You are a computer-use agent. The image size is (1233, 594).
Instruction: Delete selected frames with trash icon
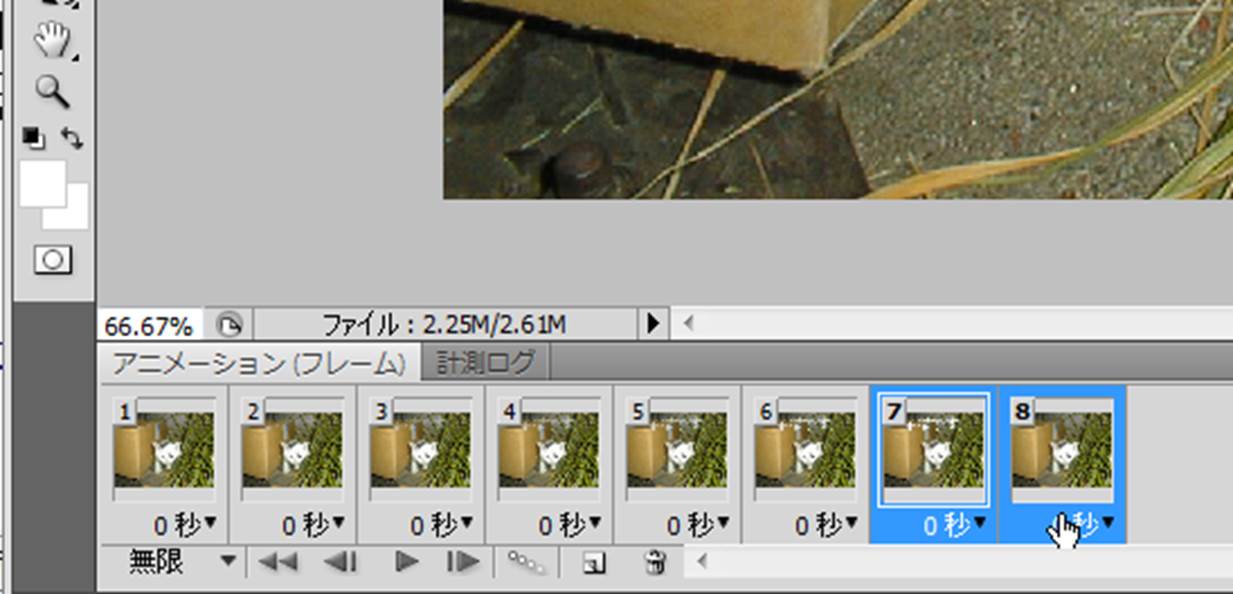tap(655, 563)
